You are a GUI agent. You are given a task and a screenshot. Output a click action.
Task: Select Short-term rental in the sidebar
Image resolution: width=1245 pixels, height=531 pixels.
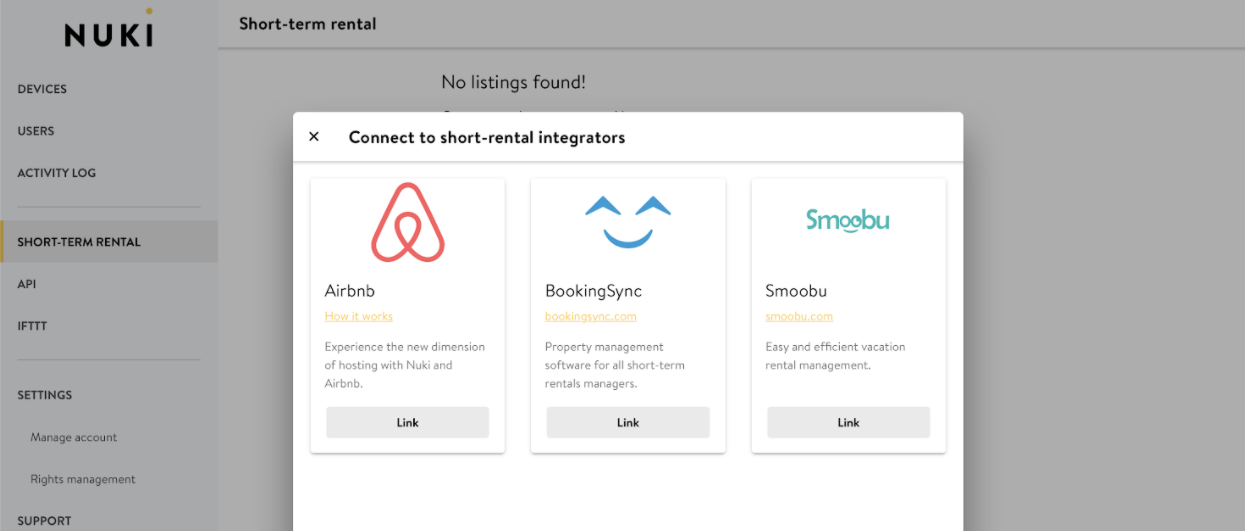[79, 242]
